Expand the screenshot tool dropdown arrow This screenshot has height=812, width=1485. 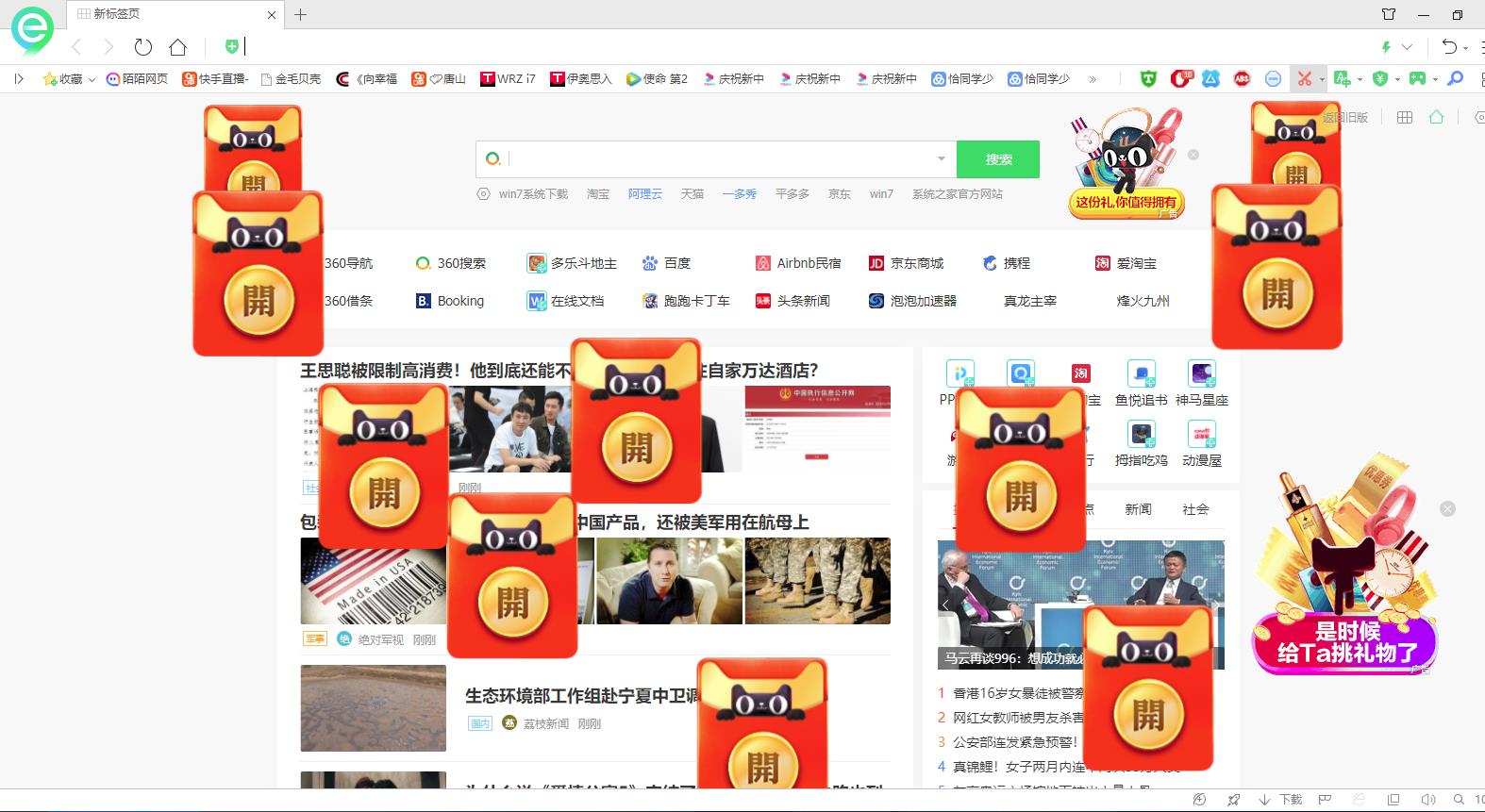click(x=1321, y=80)
